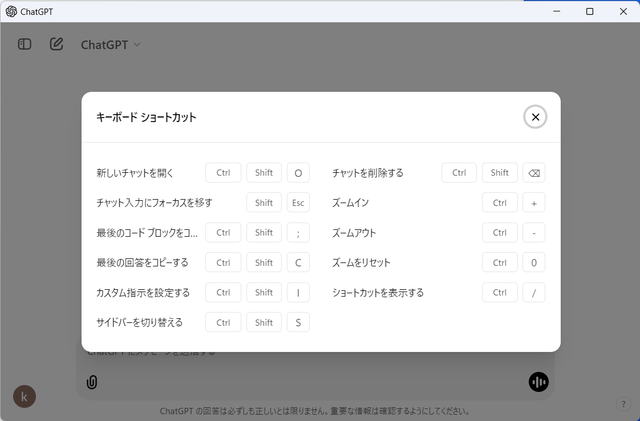Click Ctrl key in ズームをリセット row
Image resolution: width=640 pixels, height=421 pixels.
[500, 263]
